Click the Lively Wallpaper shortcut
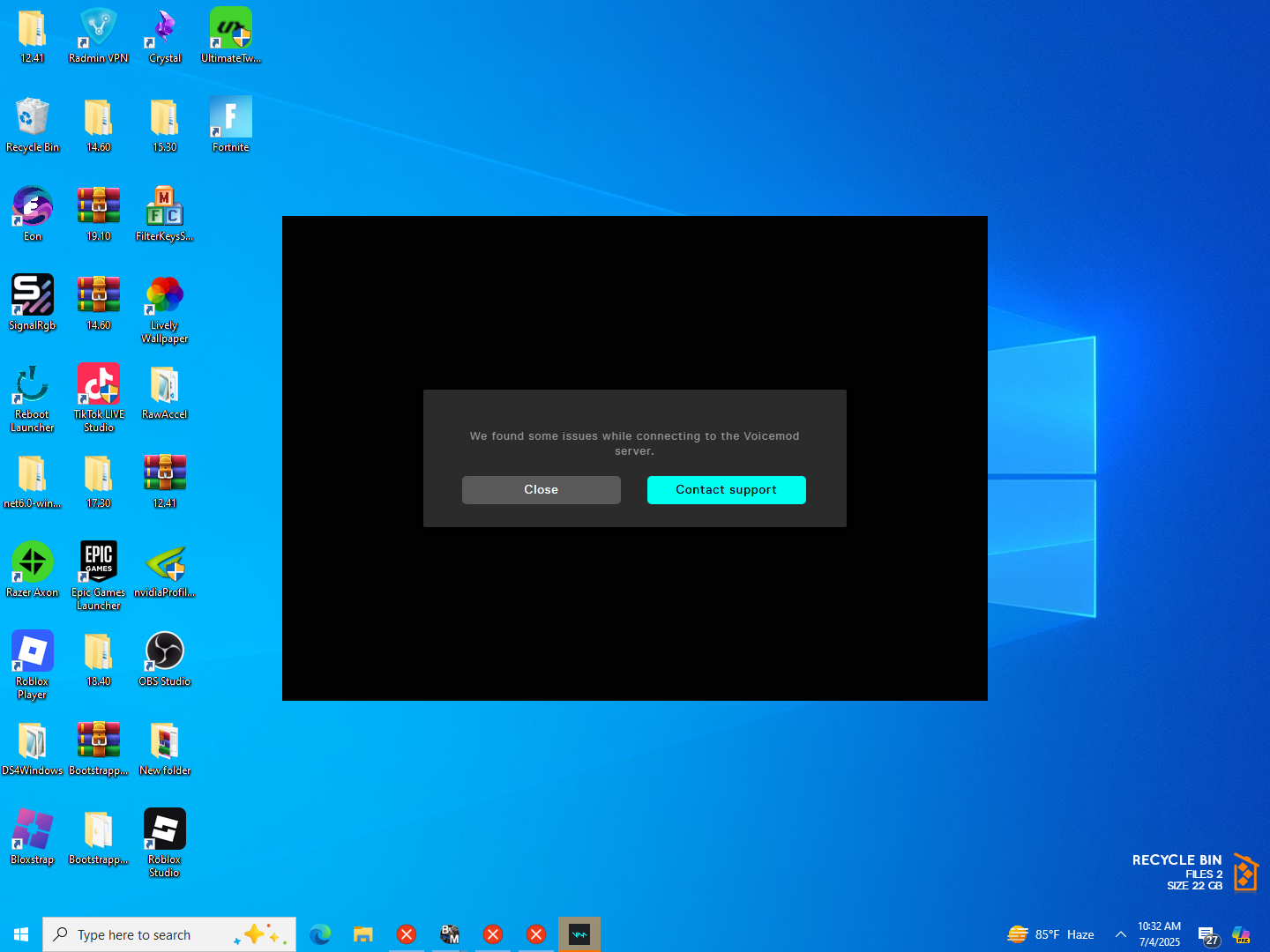The image size is (1270, 952). click(165, 296)
